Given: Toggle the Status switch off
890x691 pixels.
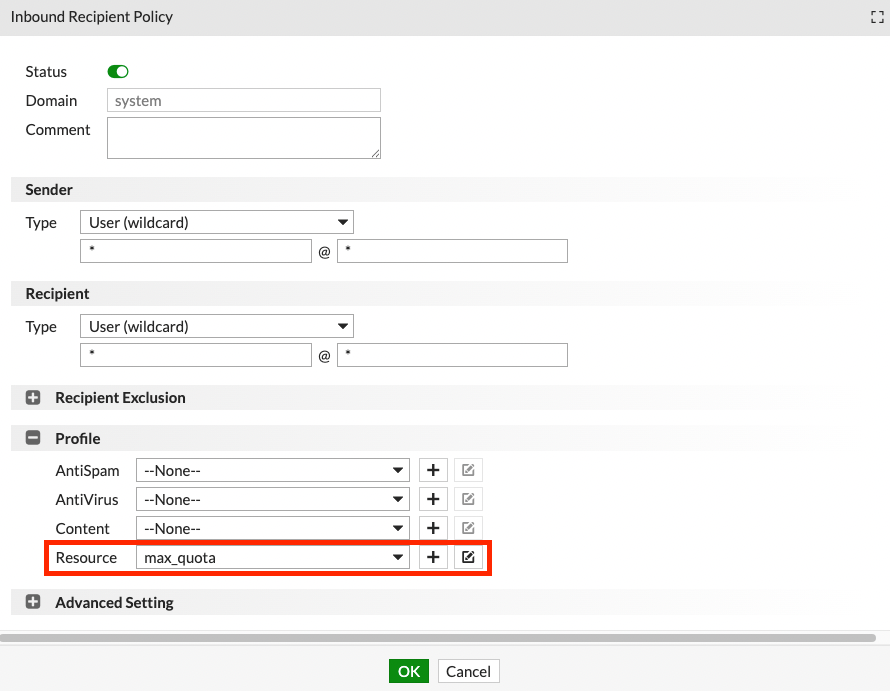Looking at the screenshot, I should (118, 72).
